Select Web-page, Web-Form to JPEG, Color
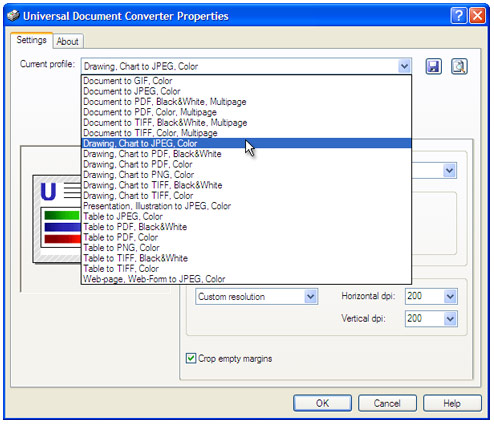Image resolution: width=494 pixels, height=424 pixels. point(246,279)
